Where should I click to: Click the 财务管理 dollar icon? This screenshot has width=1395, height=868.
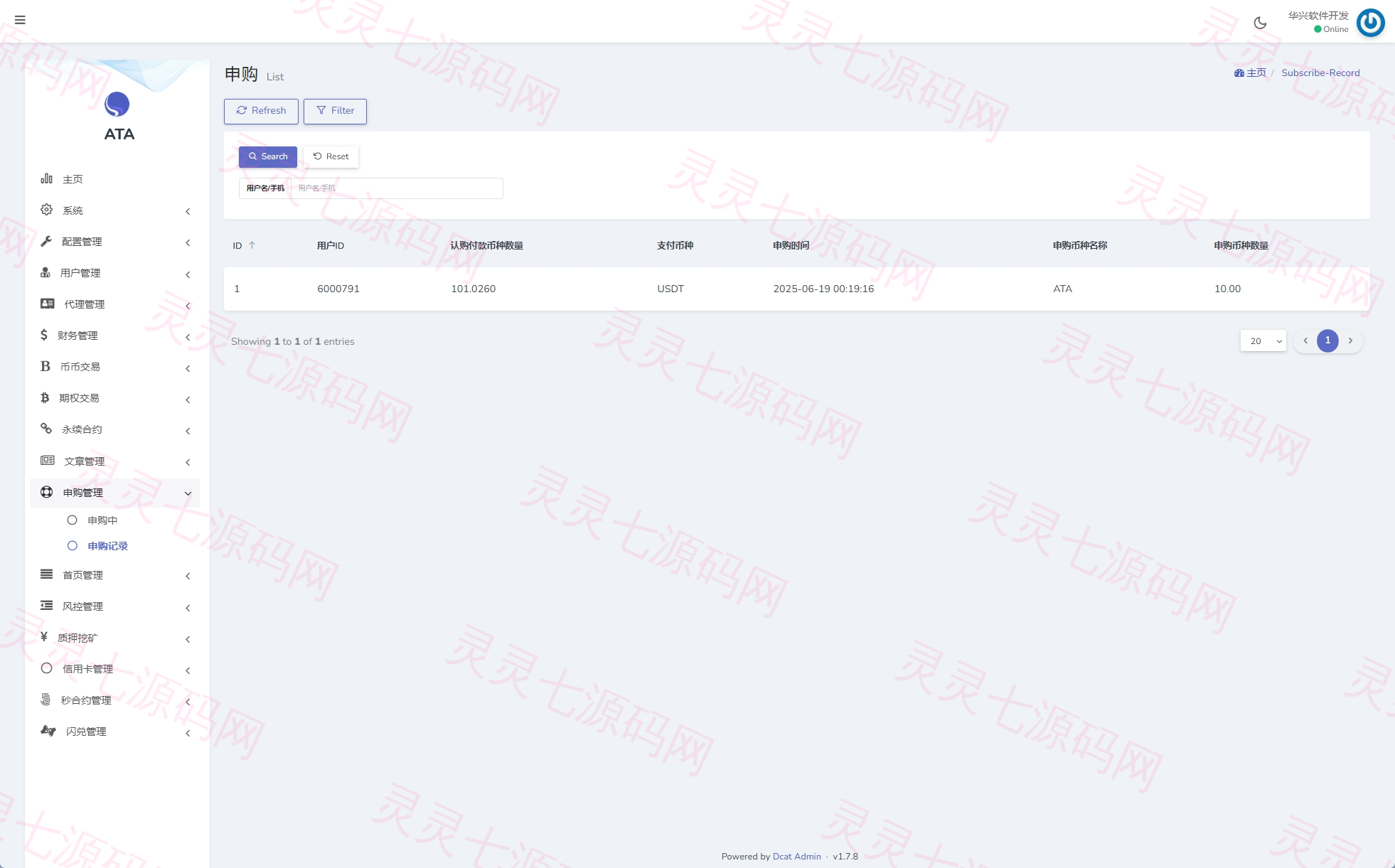(x=44, y=335)
